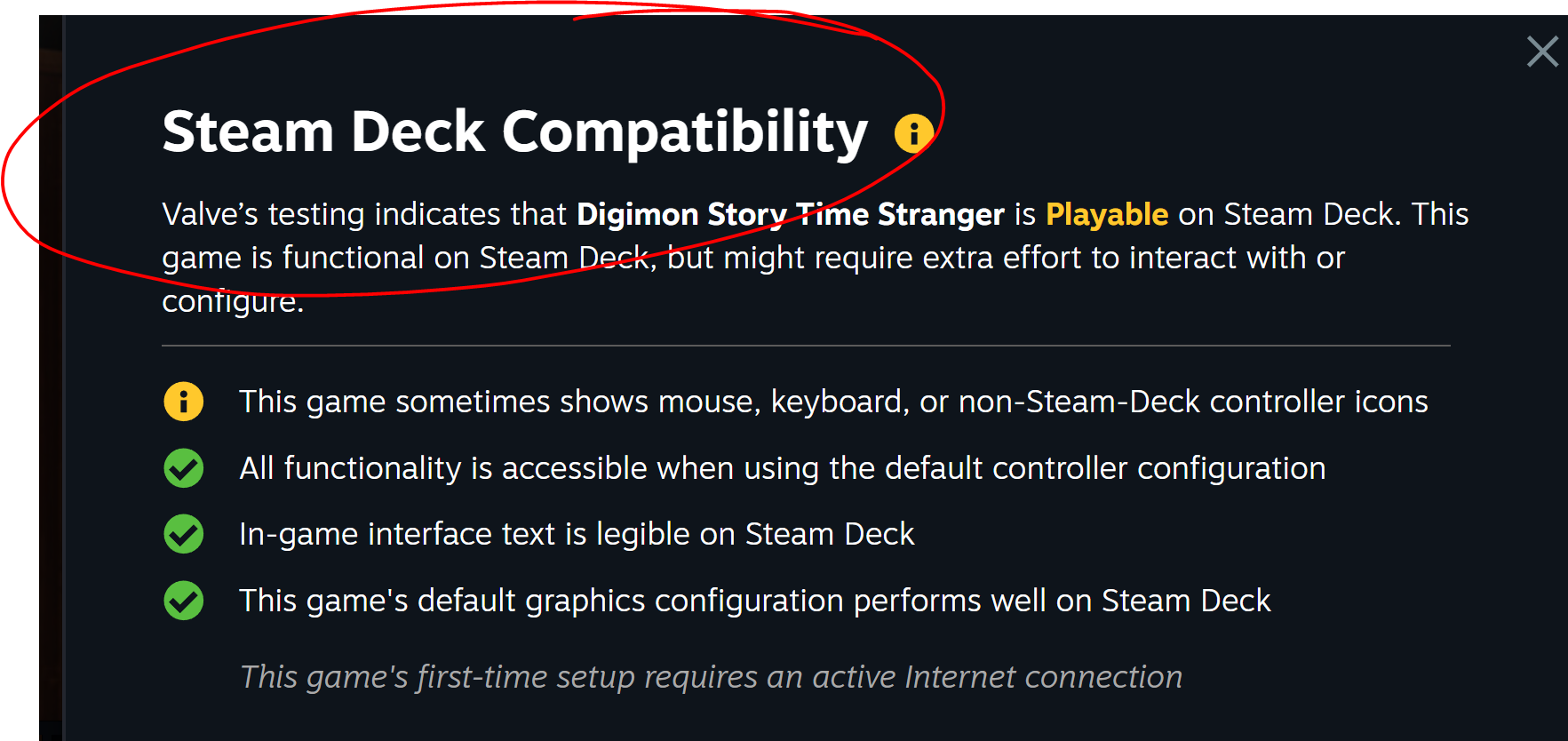Click green checkmark for graphics configuration performance
This screenshot has width=1568, height=741.
pos(184,601)
